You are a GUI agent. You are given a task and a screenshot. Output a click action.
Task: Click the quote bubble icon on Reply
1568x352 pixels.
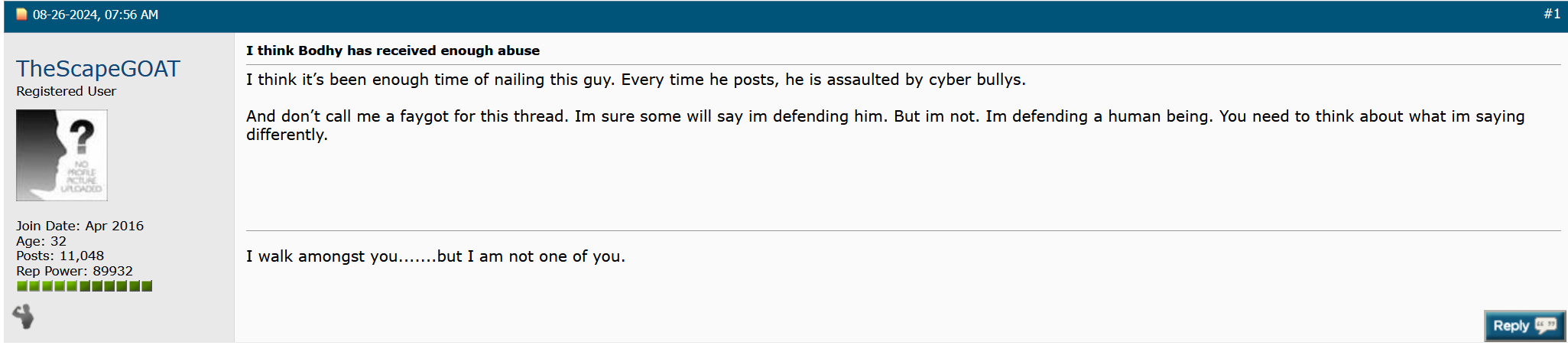point(1546,325)
